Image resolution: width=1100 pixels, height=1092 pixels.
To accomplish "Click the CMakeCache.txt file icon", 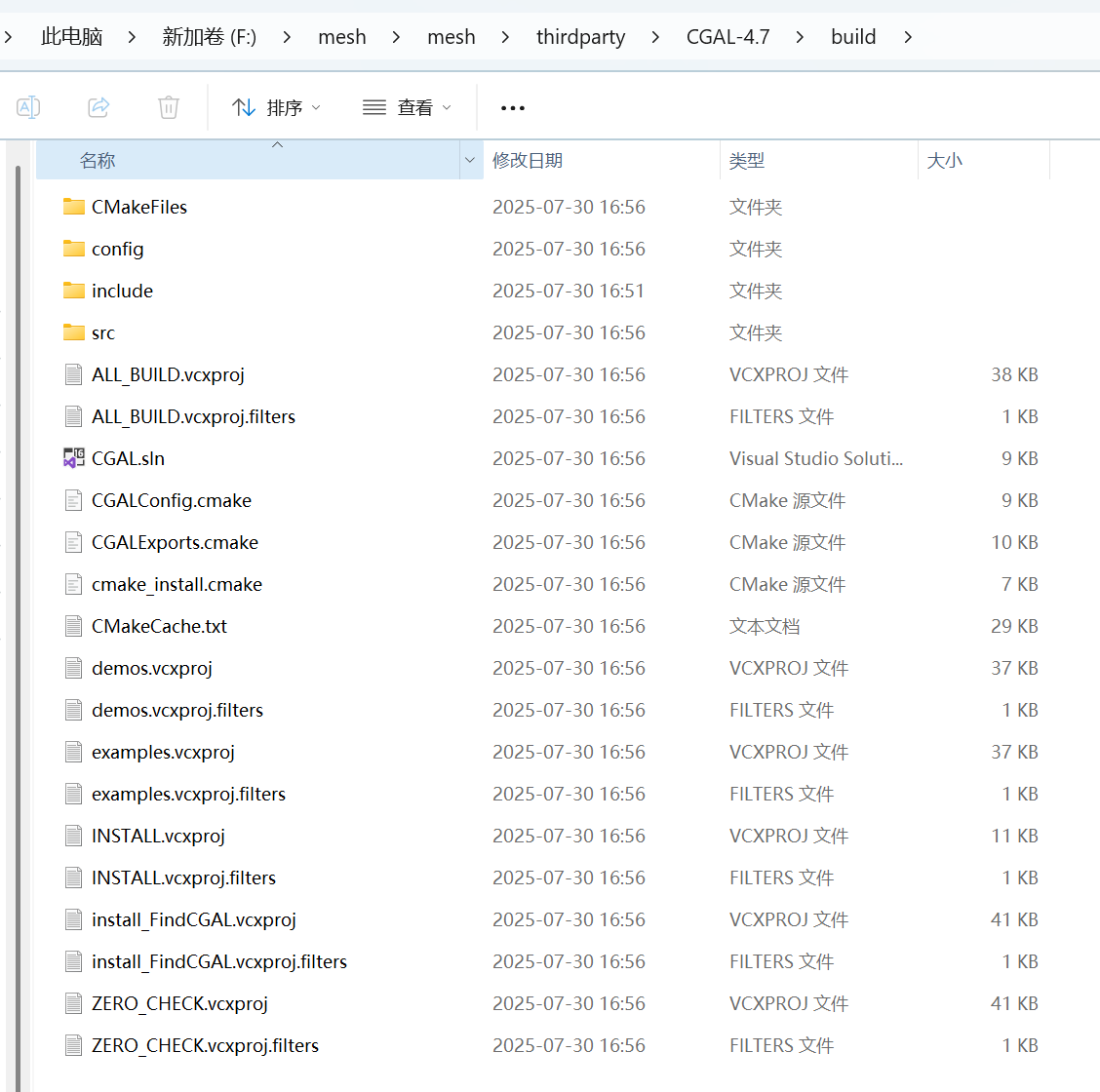I will [74, 626].
